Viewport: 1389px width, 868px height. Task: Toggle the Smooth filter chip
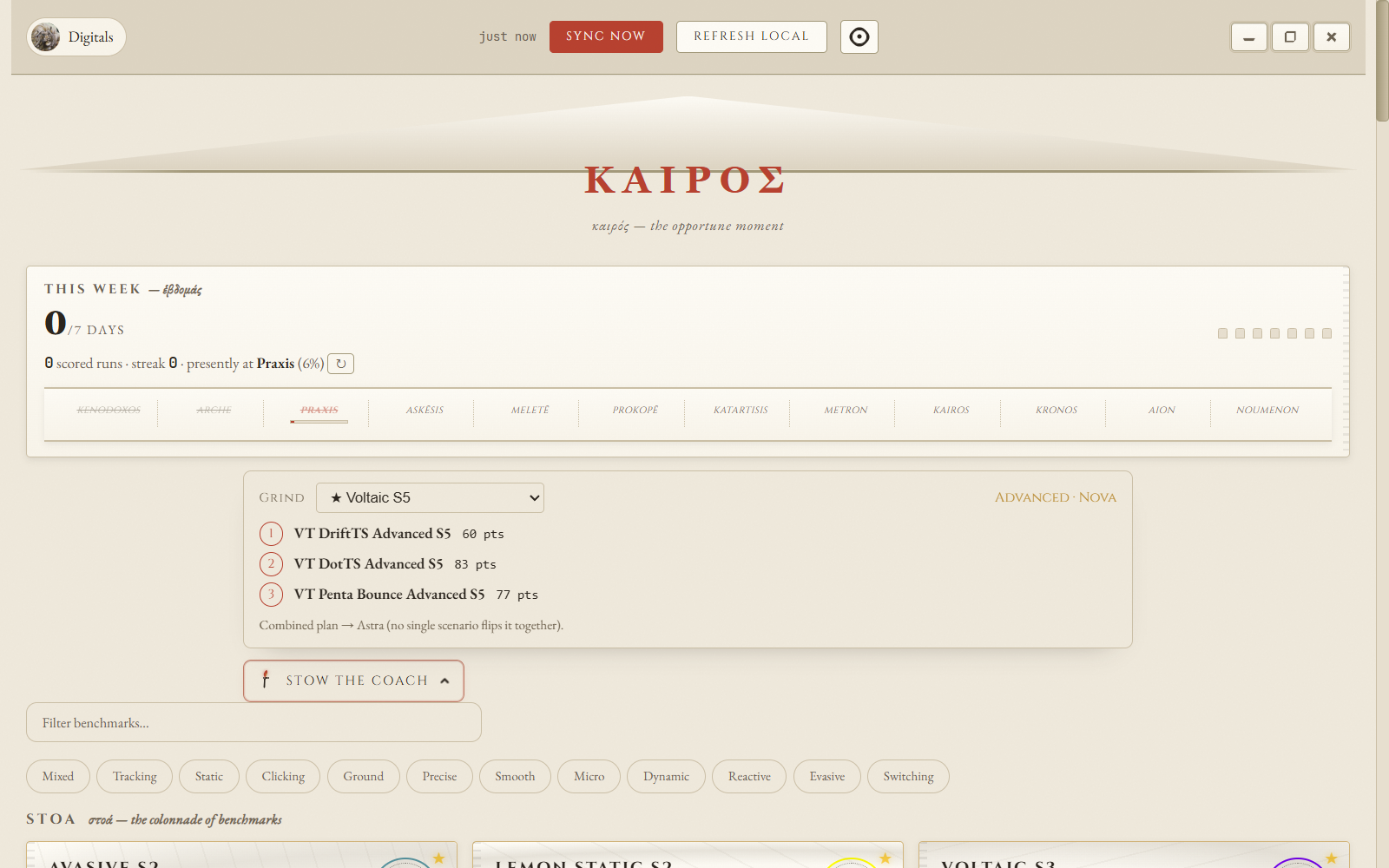pyautogui.click(x=515, y=776)
